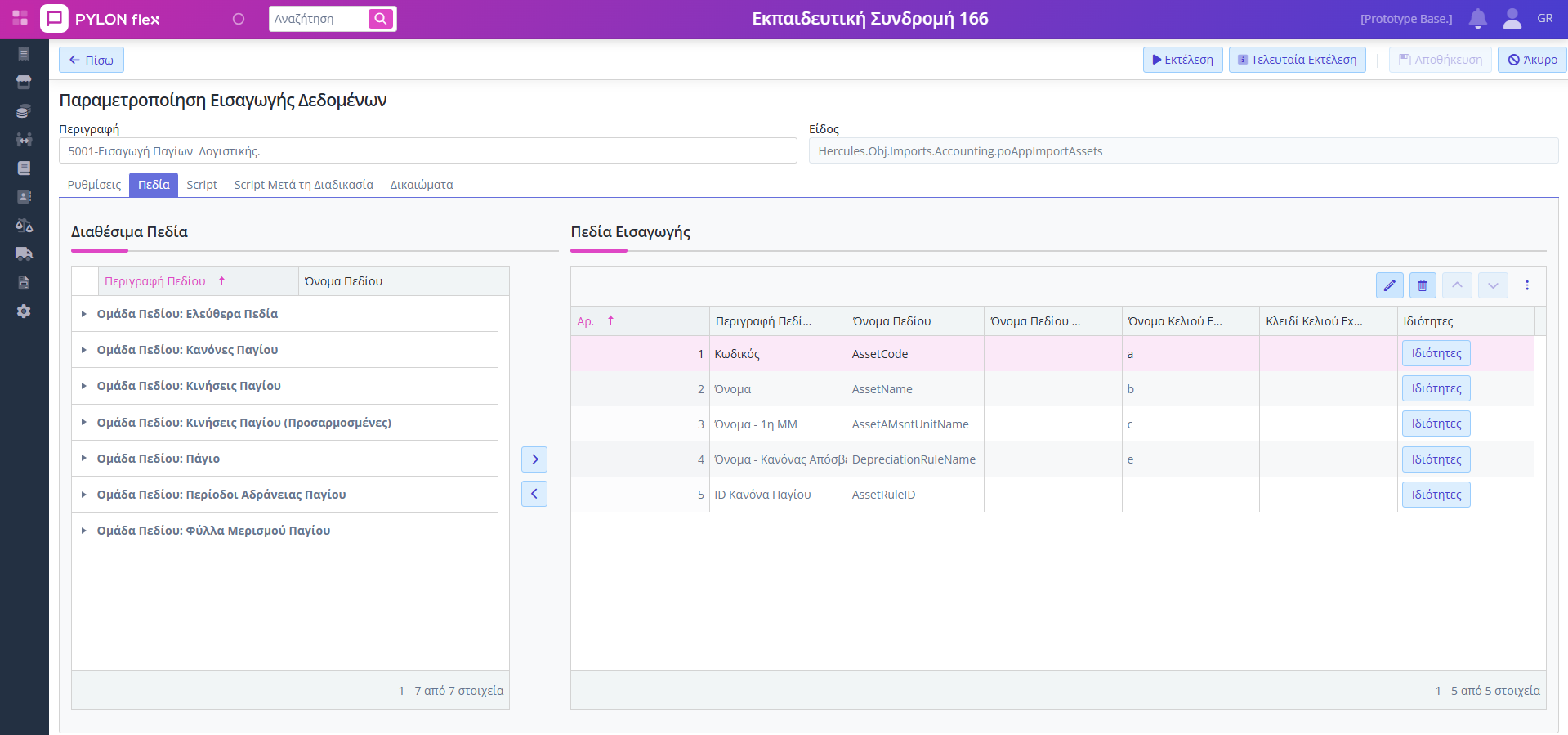Click Ιδιότητες button for AssetCode row
The width and height of the screenshot is (1568, 735).
pos(1436,353)
